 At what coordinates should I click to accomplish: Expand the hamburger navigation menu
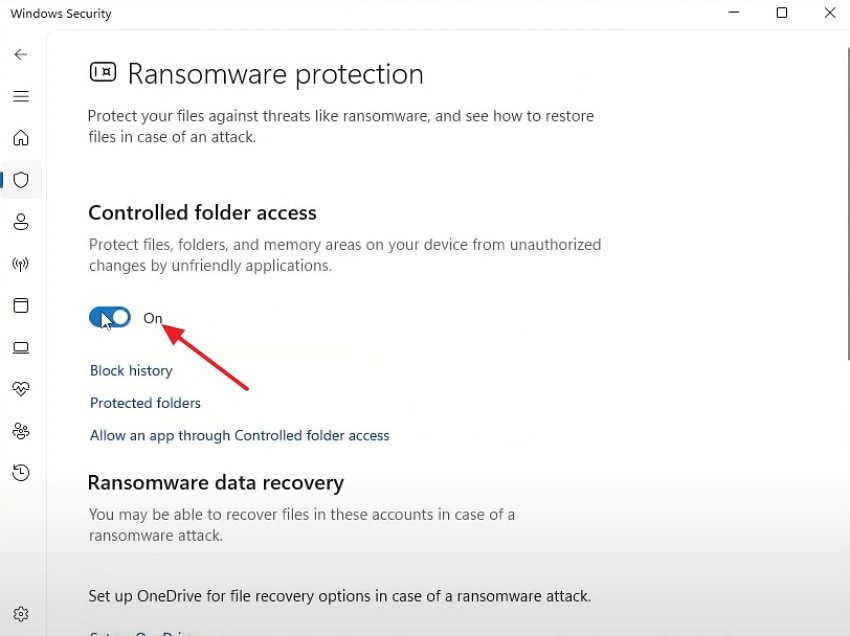[x=21, y=96]
